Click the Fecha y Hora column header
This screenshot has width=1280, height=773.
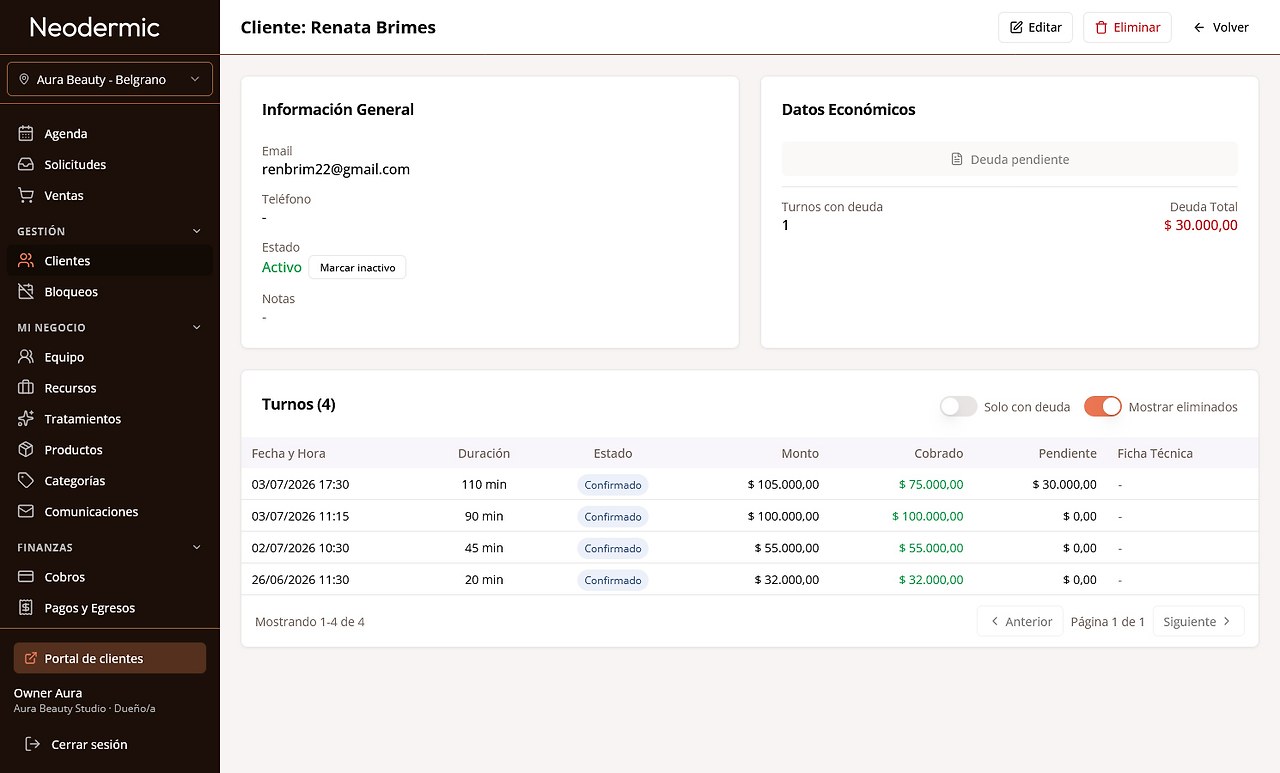tap(289, 454)
